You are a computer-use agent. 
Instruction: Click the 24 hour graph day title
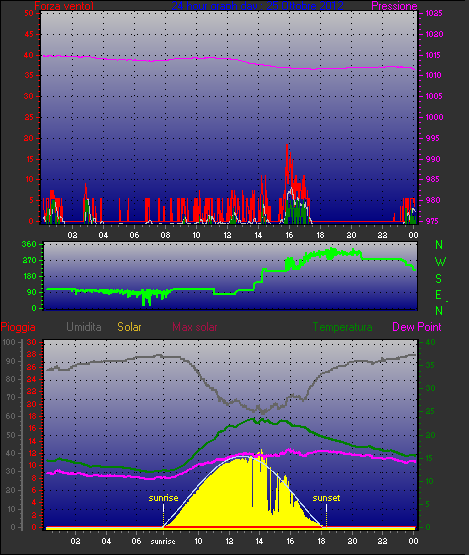[x=257, y=6]
